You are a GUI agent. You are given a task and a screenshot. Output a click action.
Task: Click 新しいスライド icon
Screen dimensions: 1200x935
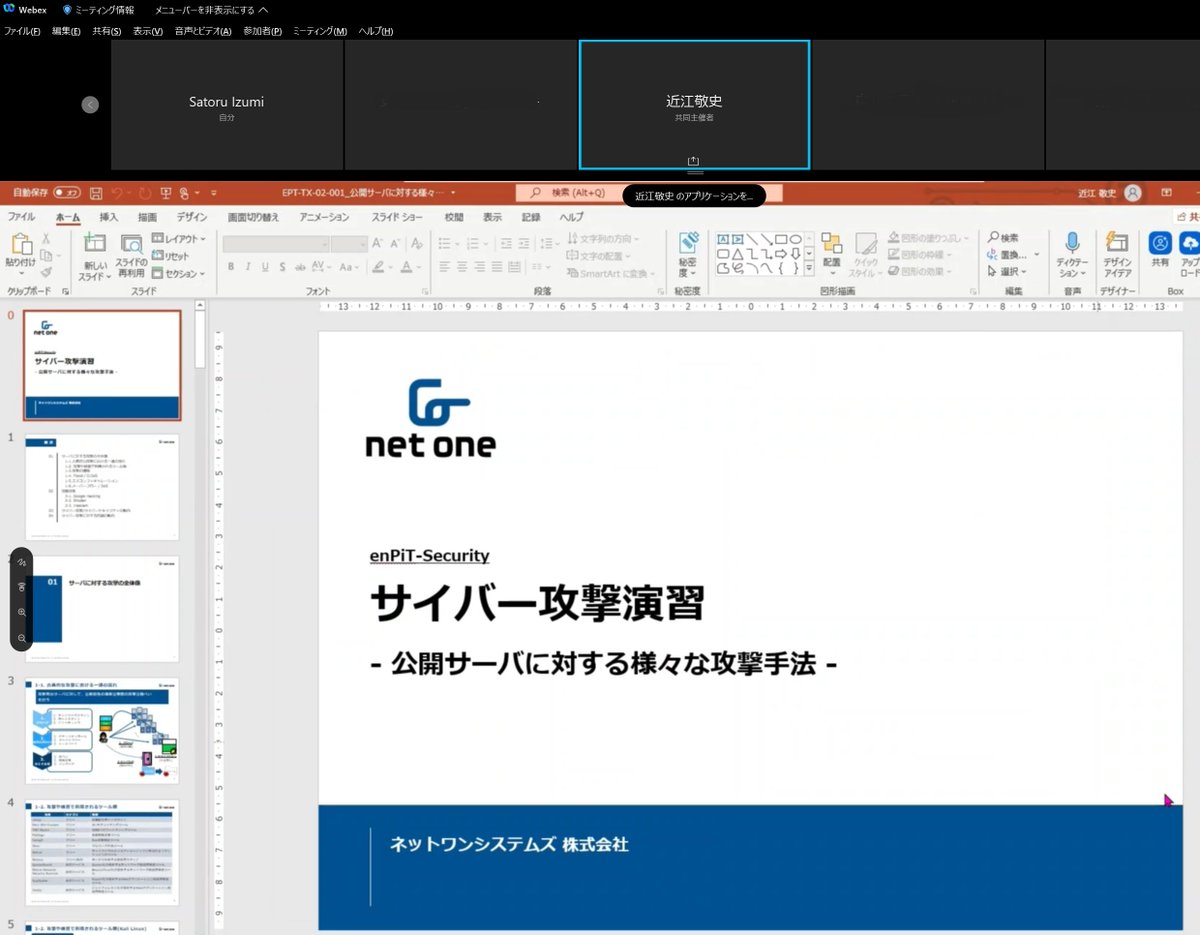pos(95,243)
